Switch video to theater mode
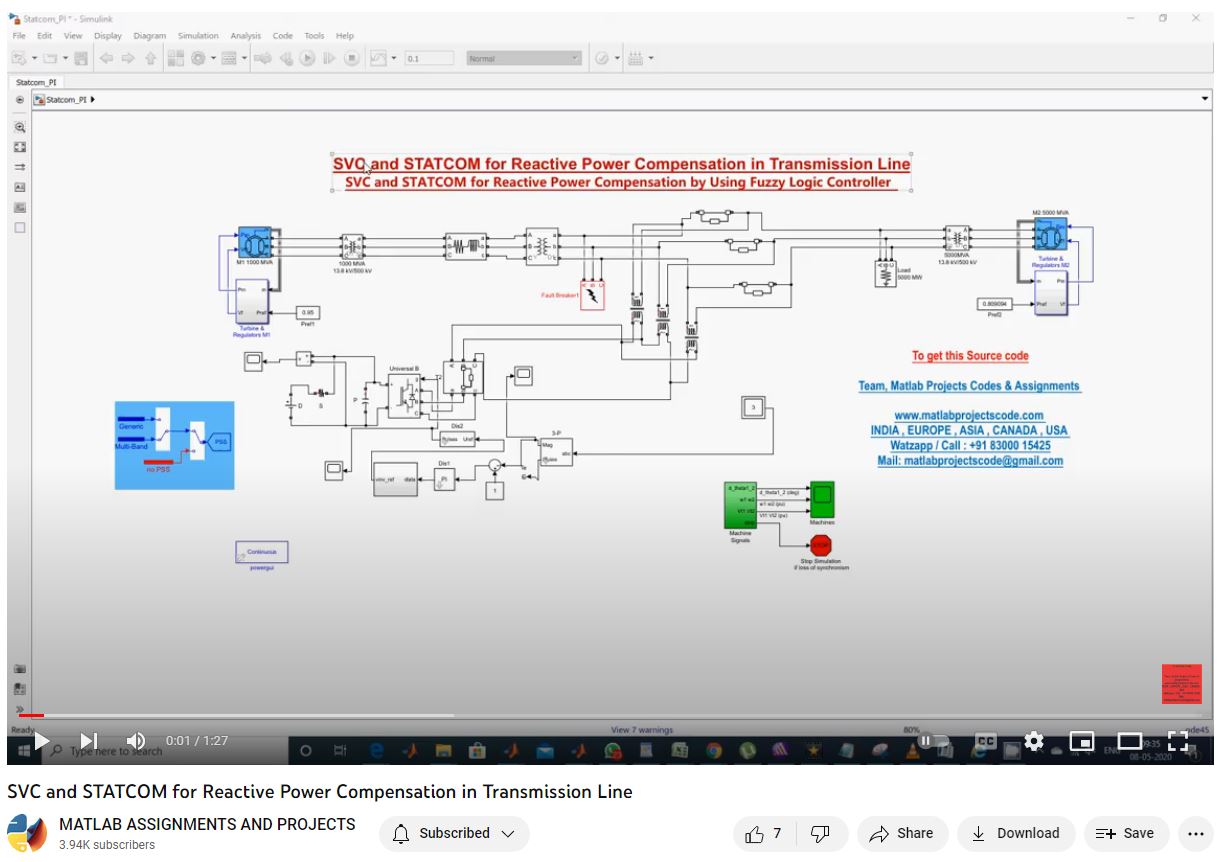 1130,741
